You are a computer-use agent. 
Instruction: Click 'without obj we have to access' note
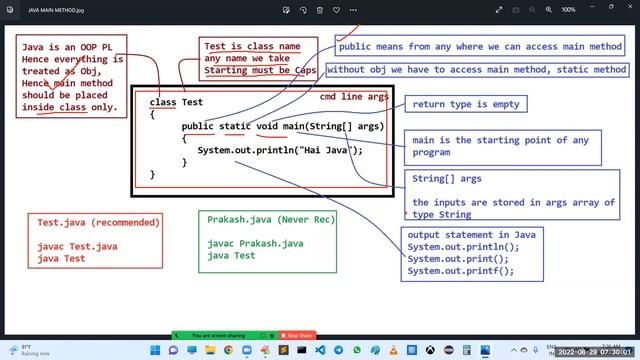[x=477, y=70]
